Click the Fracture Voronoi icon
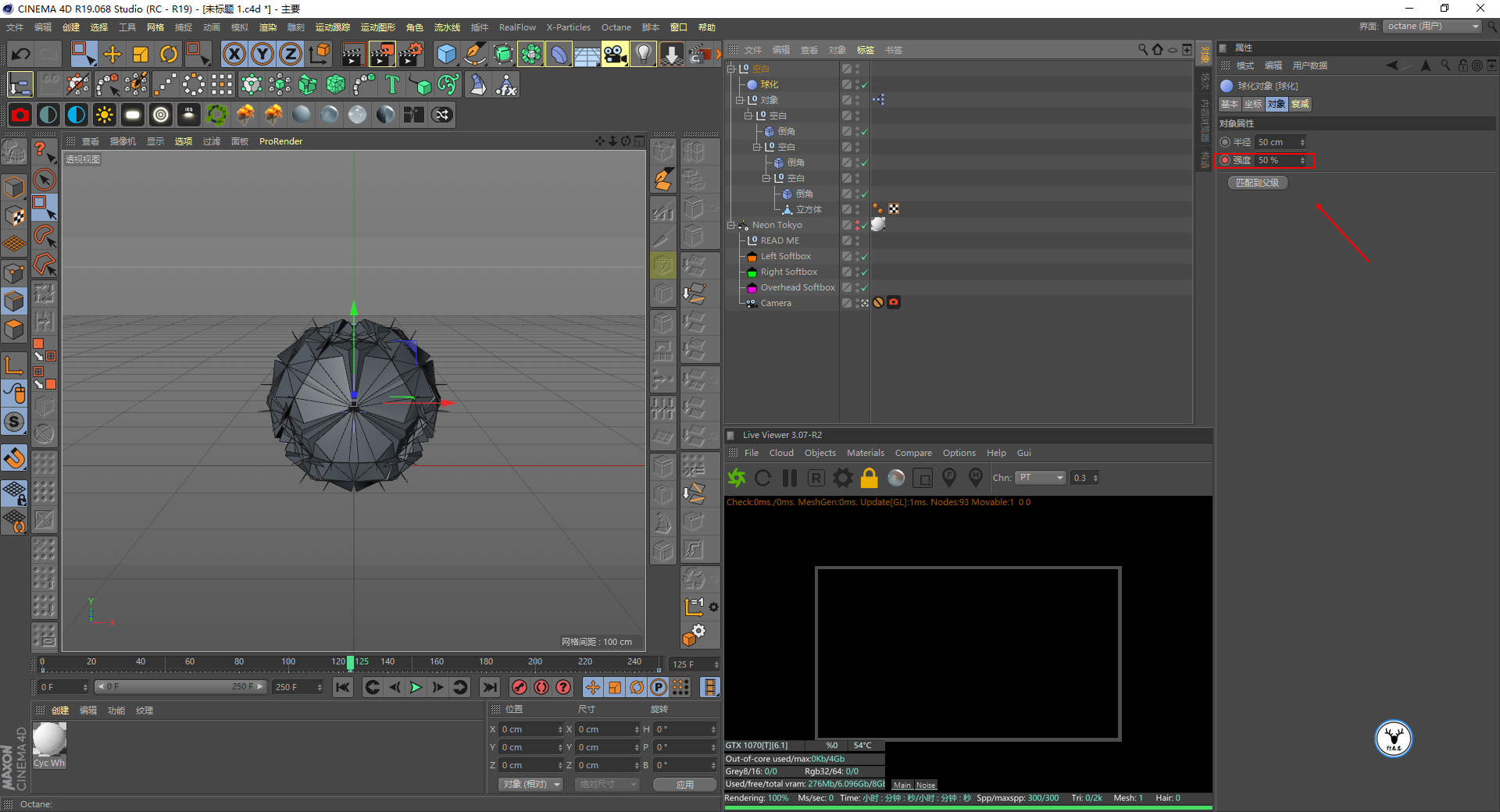Image resolution: width=1500 pixels, height=812 pixels. 336,84
